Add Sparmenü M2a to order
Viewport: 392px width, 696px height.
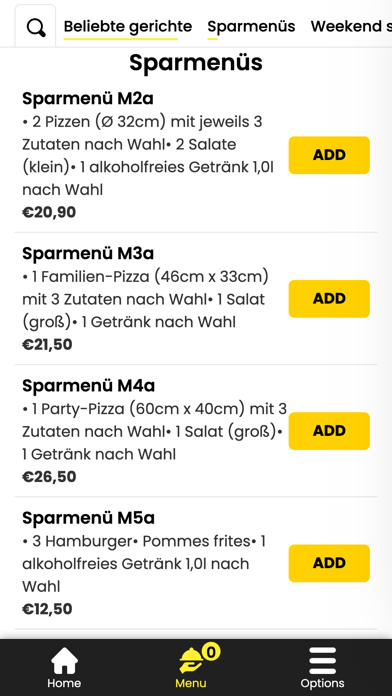click(x=329, y=155)
